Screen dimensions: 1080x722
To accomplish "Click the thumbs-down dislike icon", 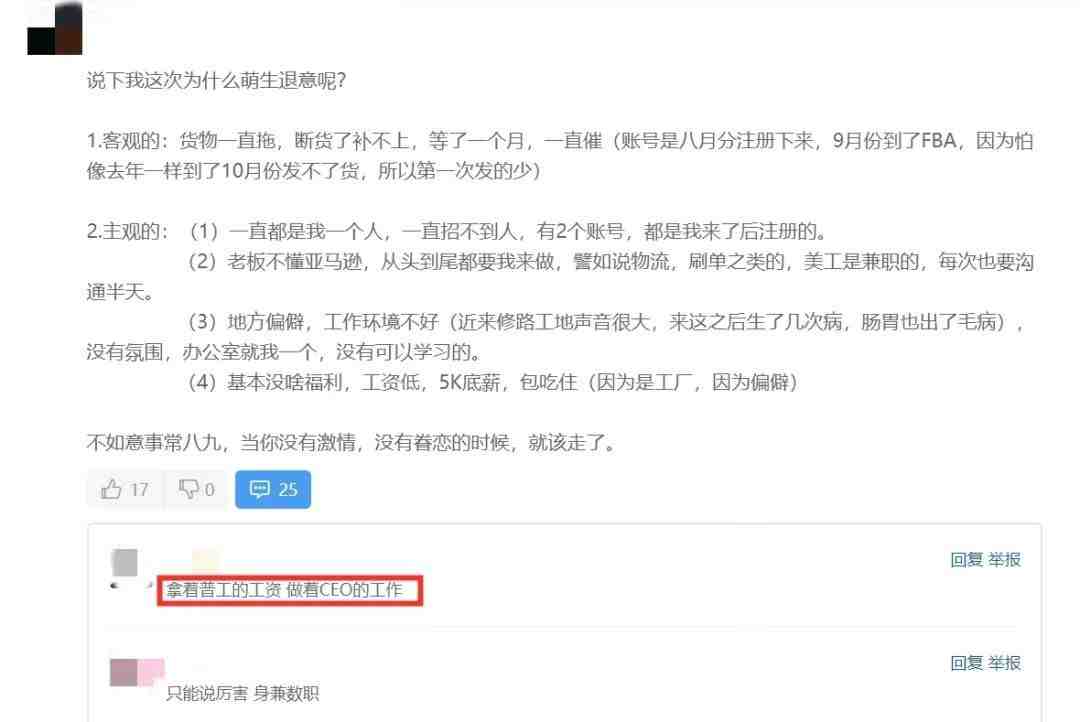I will [188, 489].
